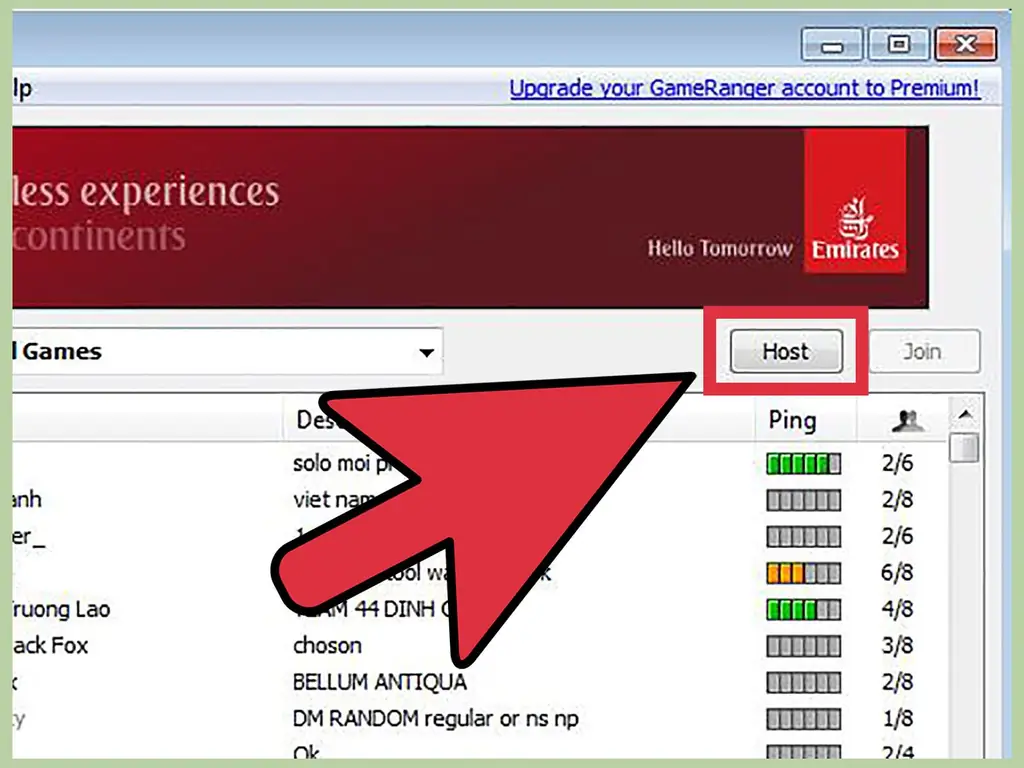The width and height of the screenshot is (1024, 768).
Task: Select the orange ping bar for the 6/8 room
Action: click(803, 573)
